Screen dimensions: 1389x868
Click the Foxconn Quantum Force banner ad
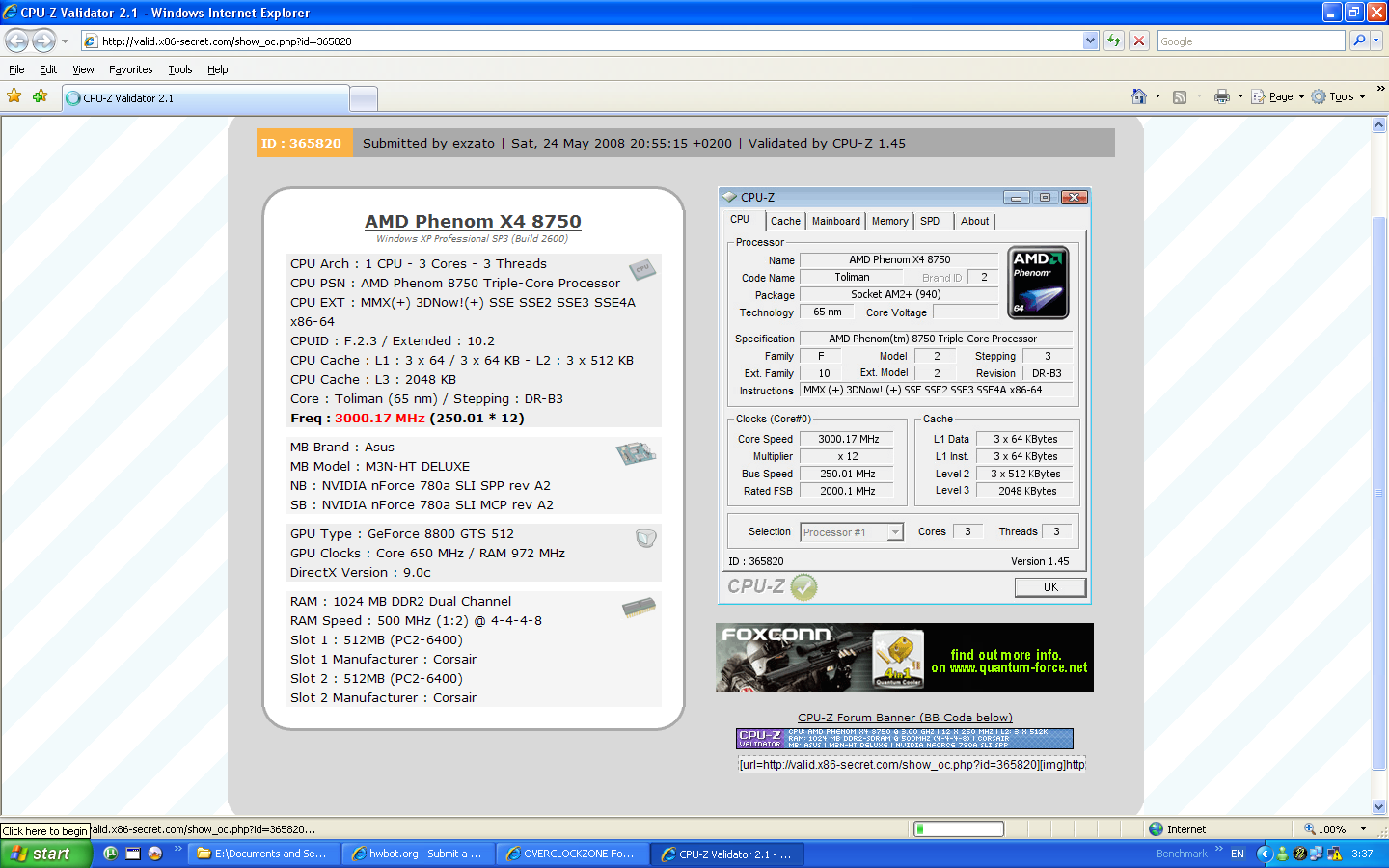coord(905,658)
